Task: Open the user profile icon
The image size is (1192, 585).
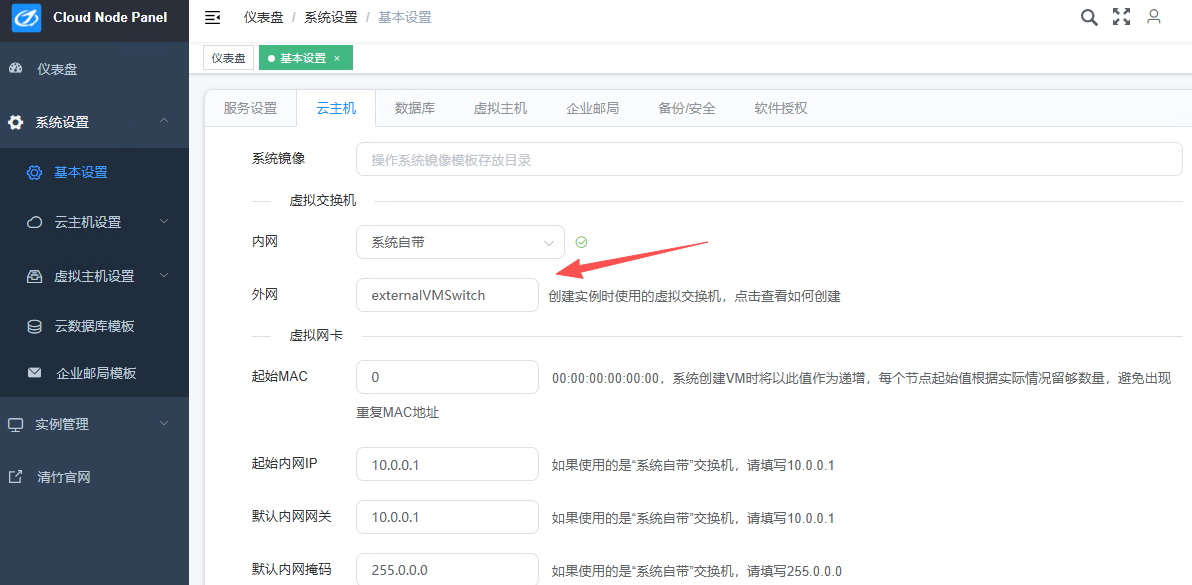Action: tap(1154, 17)
